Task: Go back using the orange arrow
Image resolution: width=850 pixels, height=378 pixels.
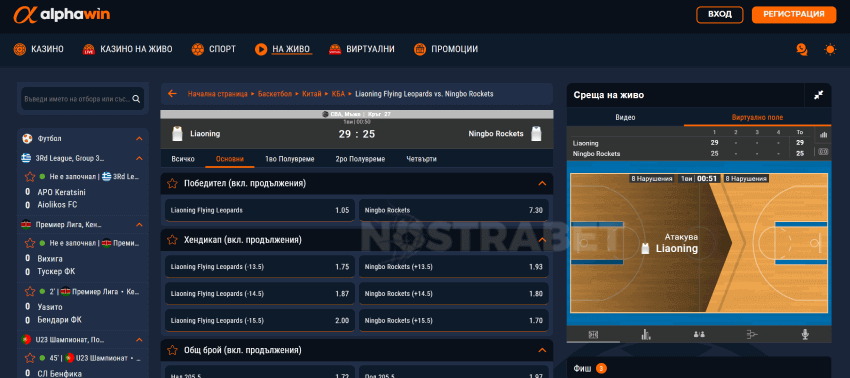Action: (x=172, y=94)
